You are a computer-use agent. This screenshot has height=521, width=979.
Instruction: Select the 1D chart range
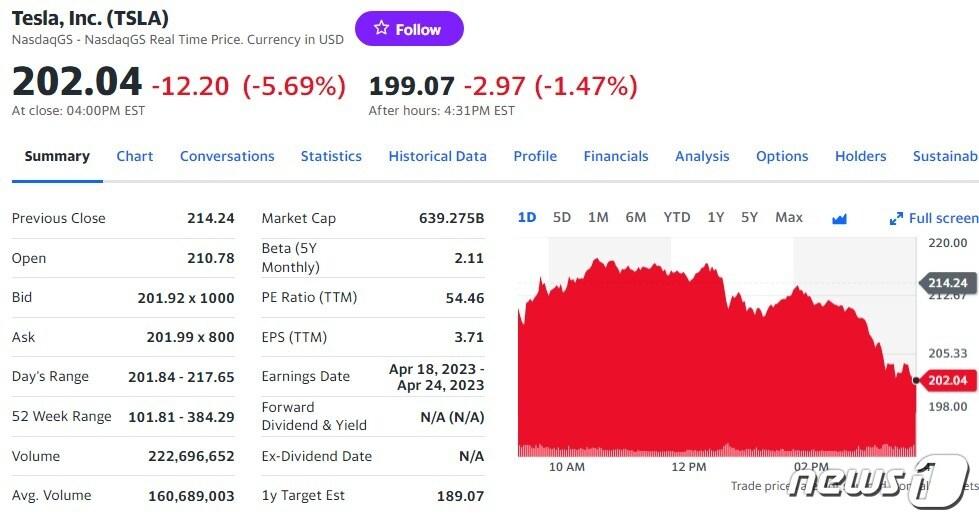point(527,217)
